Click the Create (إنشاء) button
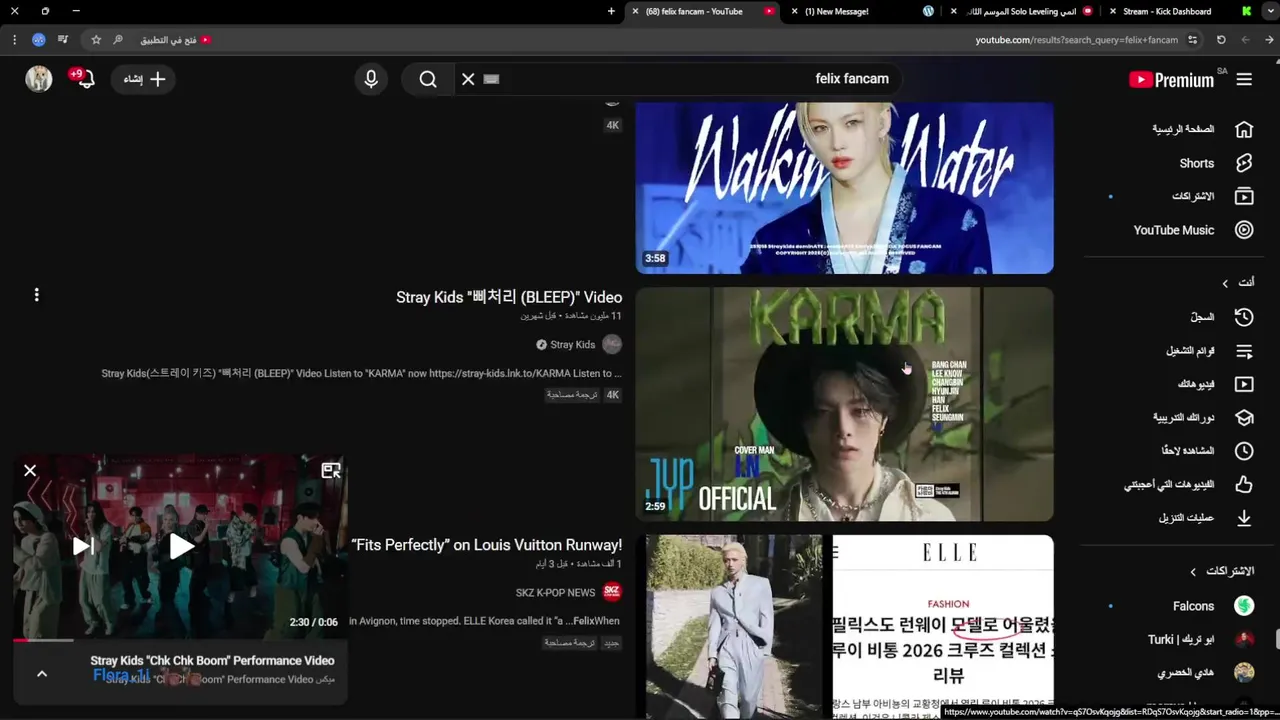1280x720 pixels. tap(144, 79)
